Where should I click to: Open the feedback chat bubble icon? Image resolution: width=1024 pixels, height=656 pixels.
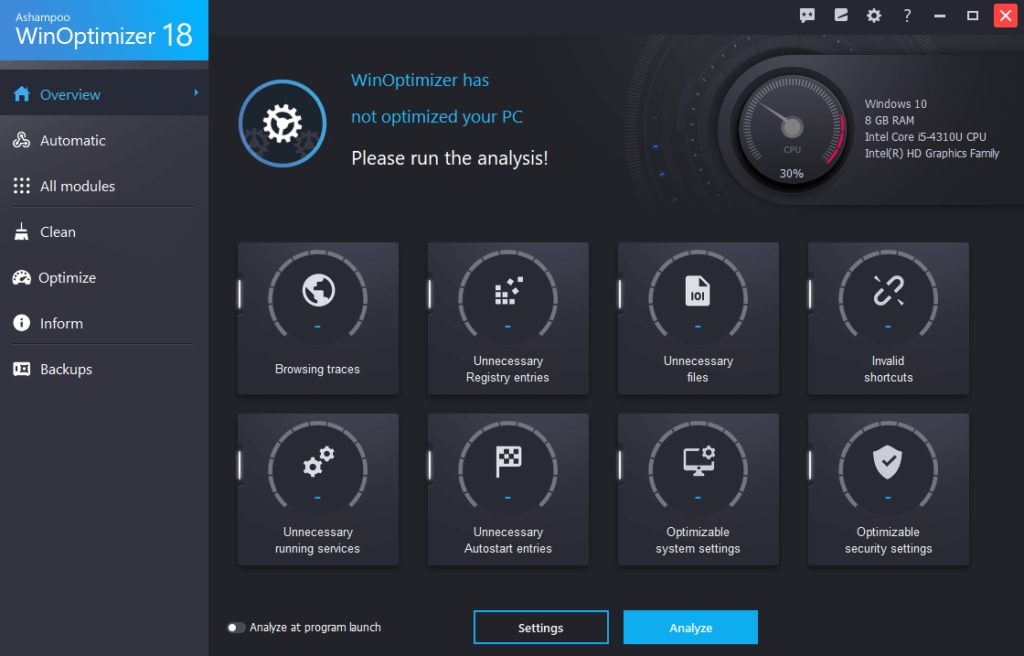(807, 16)
